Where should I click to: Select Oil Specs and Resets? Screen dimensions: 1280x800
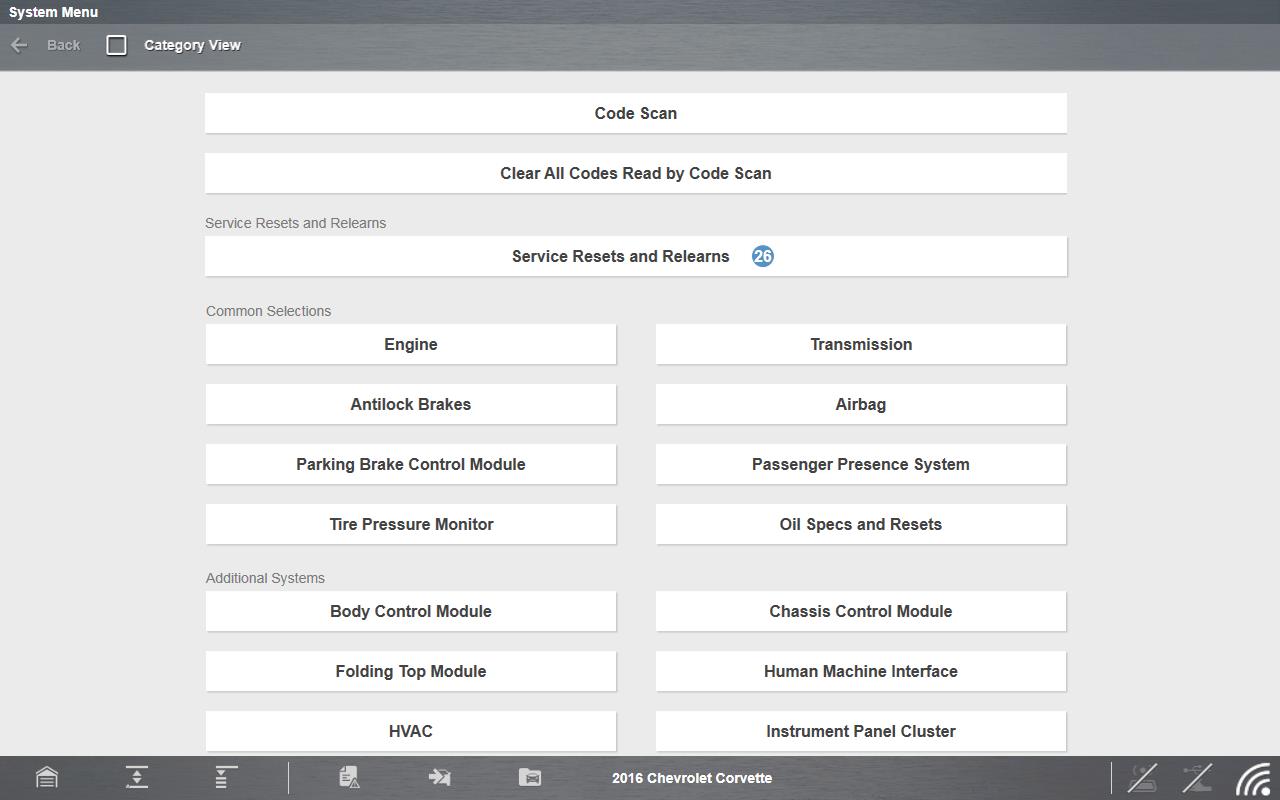pos(861,524)
